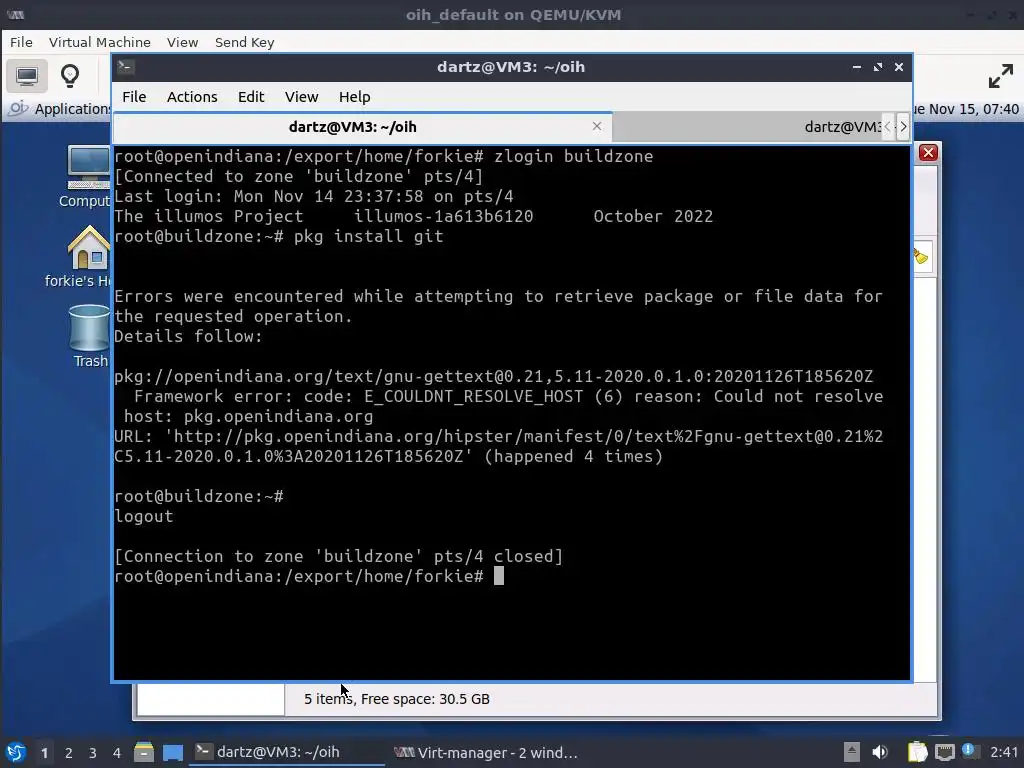Minimize the dartz@VM3 terminal window

click(x=857, y=67)
